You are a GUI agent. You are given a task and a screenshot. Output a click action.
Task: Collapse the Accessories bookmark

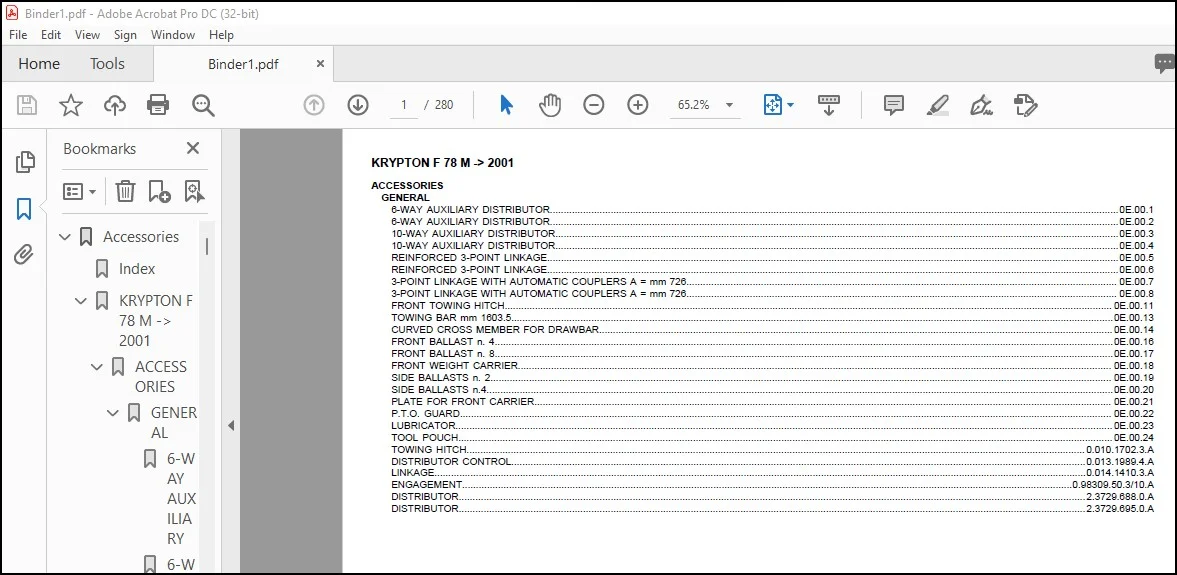point(65,237)
